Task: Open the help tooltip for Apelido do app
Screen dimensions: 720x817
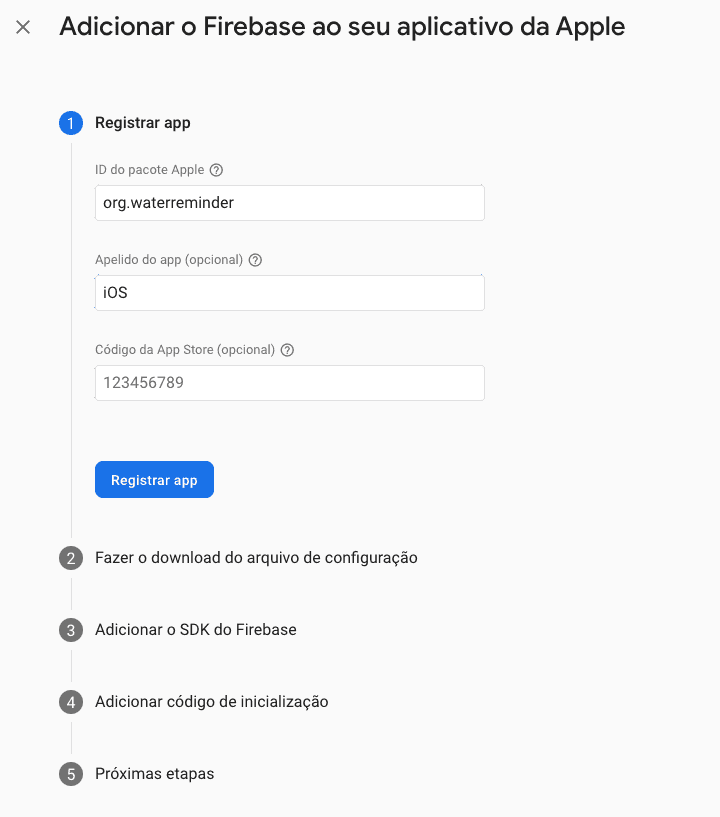Action: [255, 260]
